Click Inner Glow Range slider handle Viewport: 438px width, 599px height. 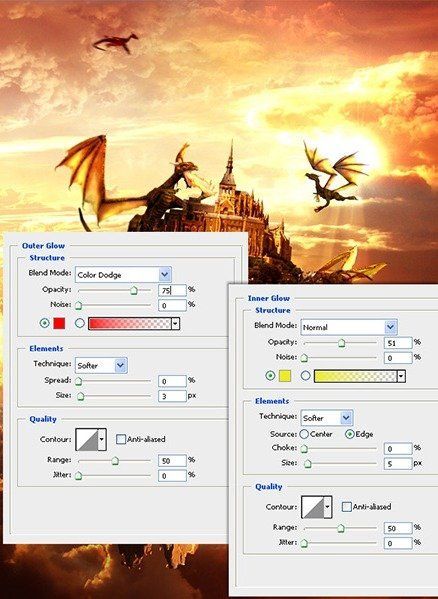pyautogui.click(x=341, y=528)
